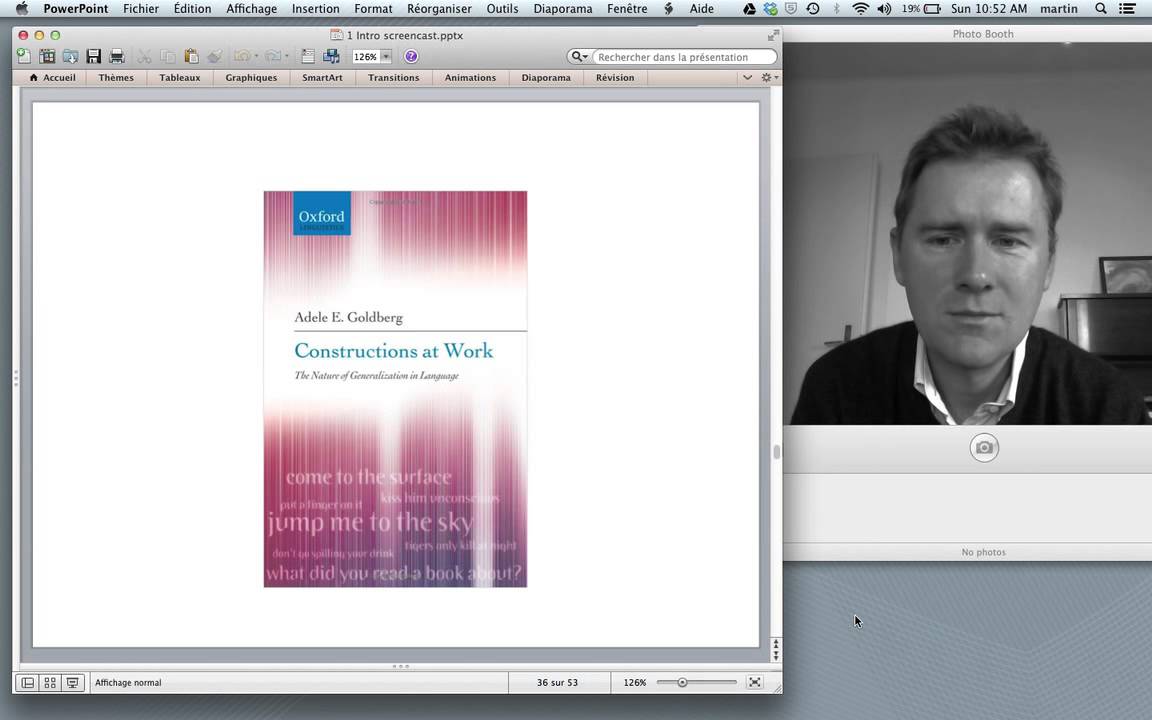1152x720 pixels.
Task: Click the Bluetooth menu bar icon
Action: point(836,9)
